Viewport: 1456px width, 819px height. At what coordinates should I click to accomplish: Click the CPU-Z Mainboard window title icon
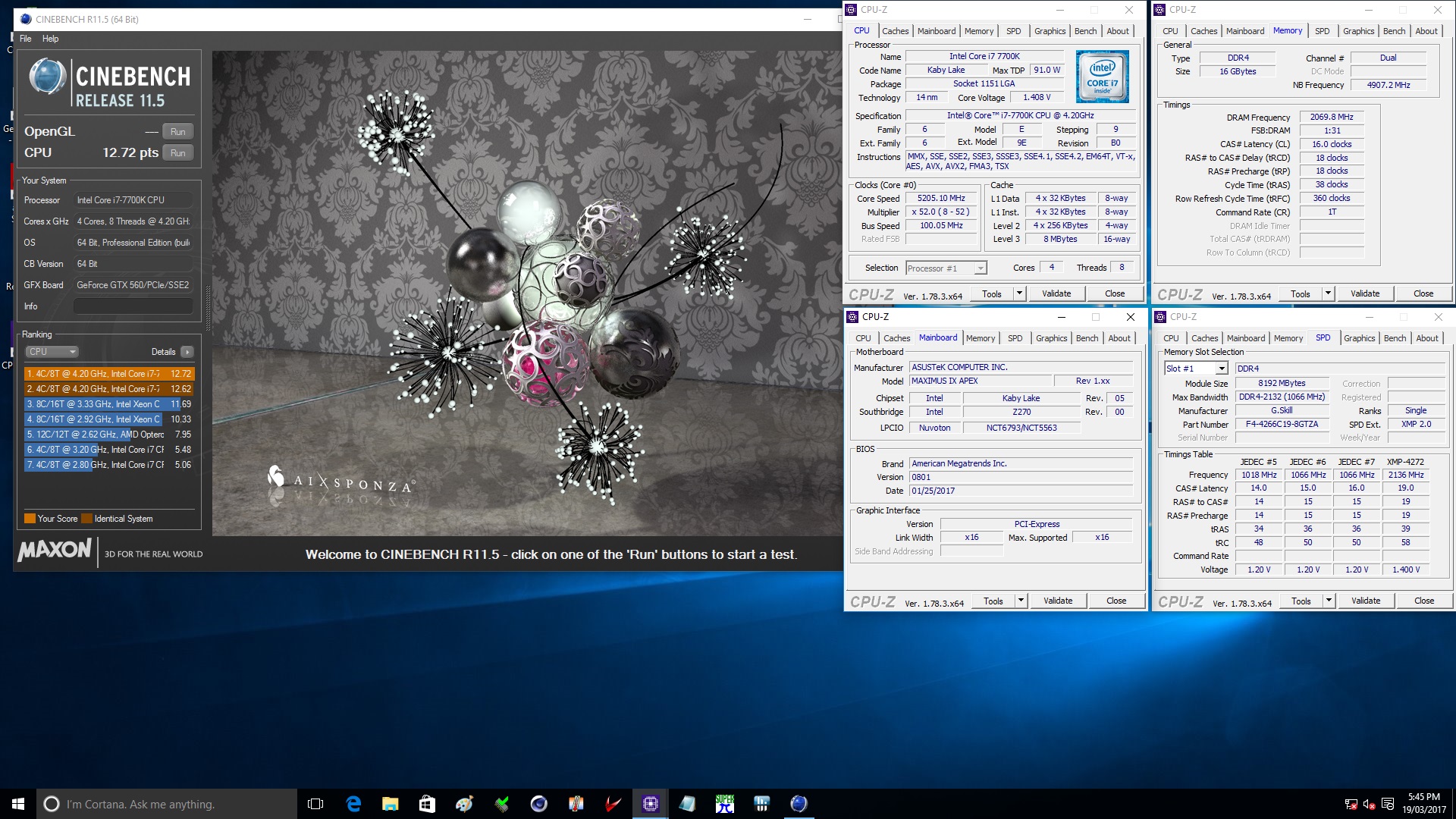point(853,317)
